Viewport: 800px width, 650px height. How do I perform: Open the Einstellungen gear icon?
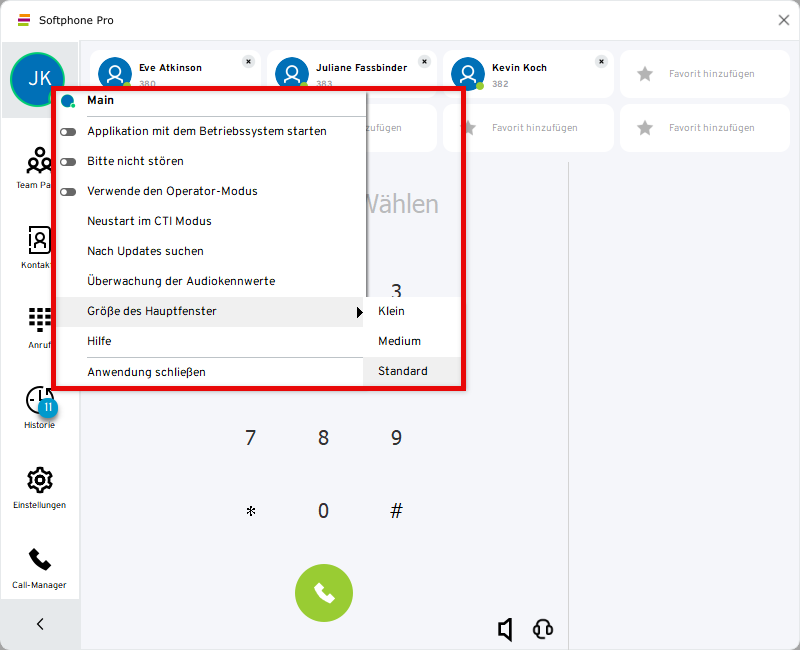click(x=40, y=481)
